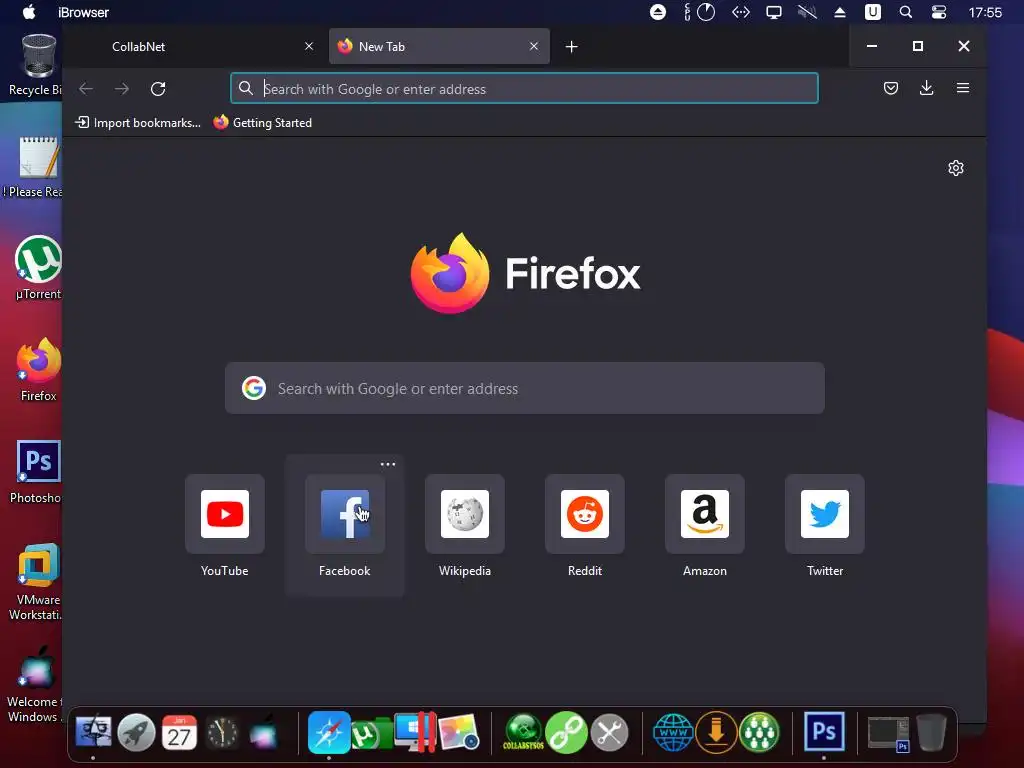
Task: Reload the current page
Action: pyautogui.click(x=158, y=89)
